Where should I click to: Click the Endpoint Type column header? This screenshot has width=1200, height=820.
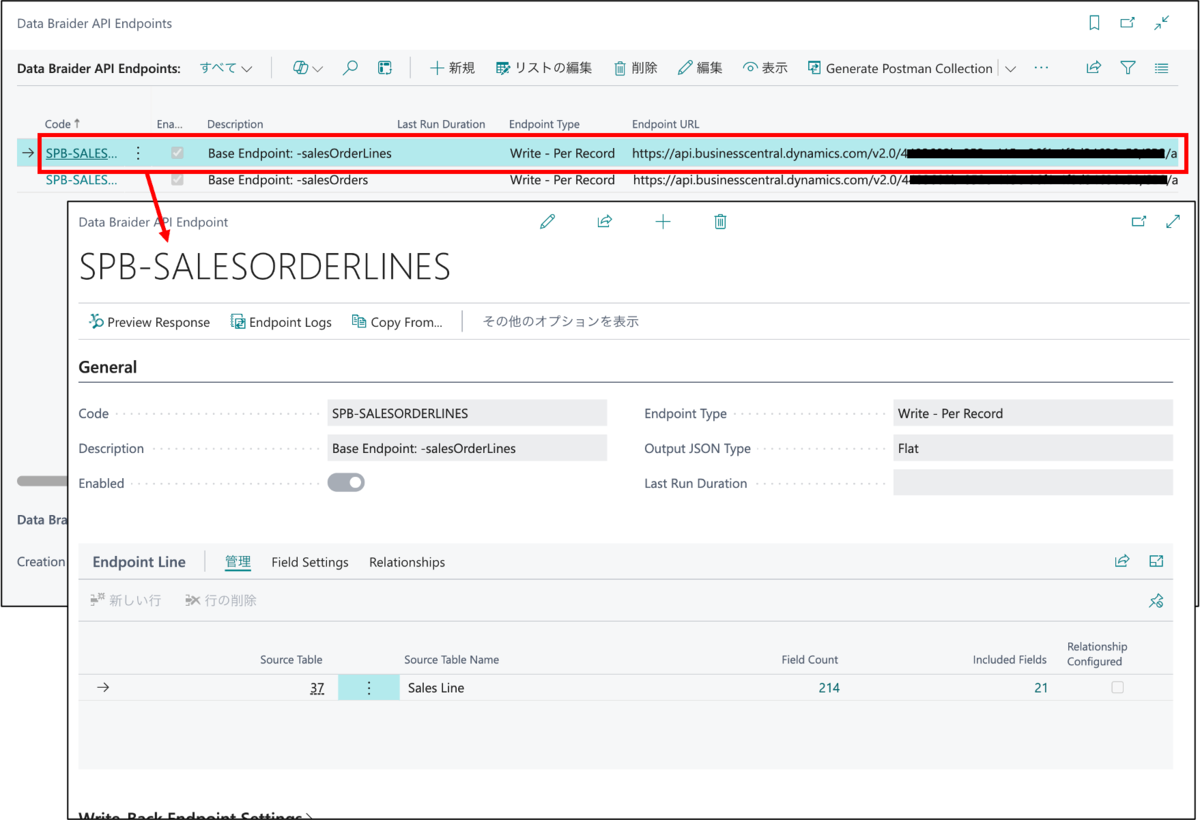(x=544, y=124)
